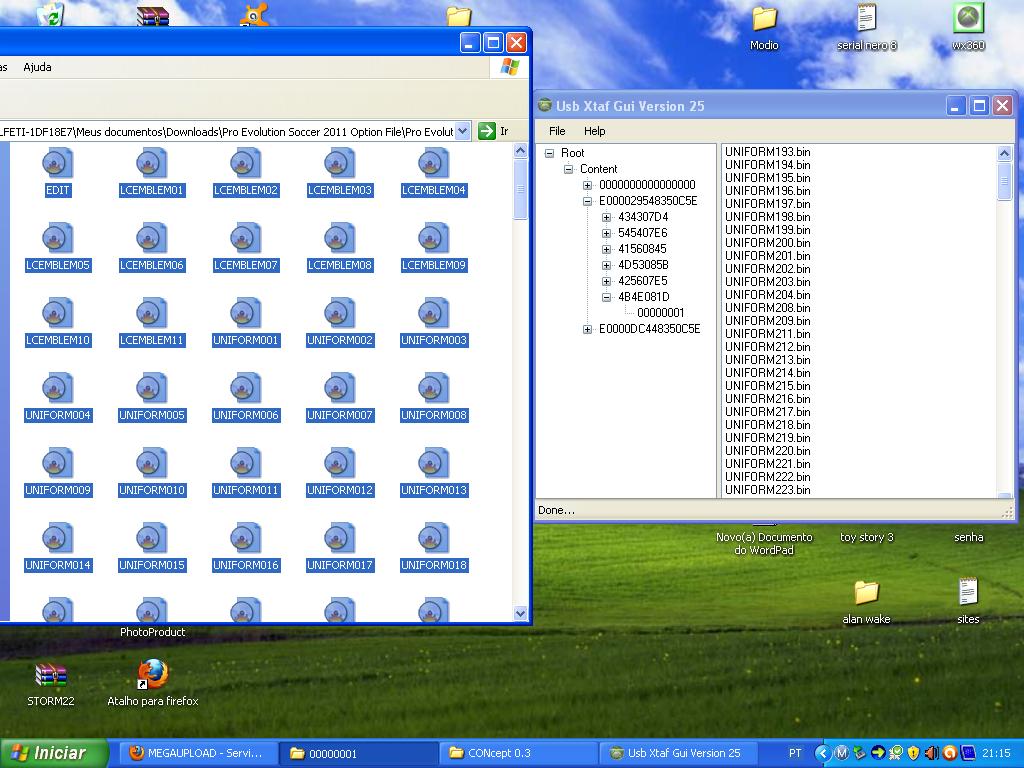The image size is (1024, 768).
Task: Select the alan wake desktop folder
Action: point(866,602)
